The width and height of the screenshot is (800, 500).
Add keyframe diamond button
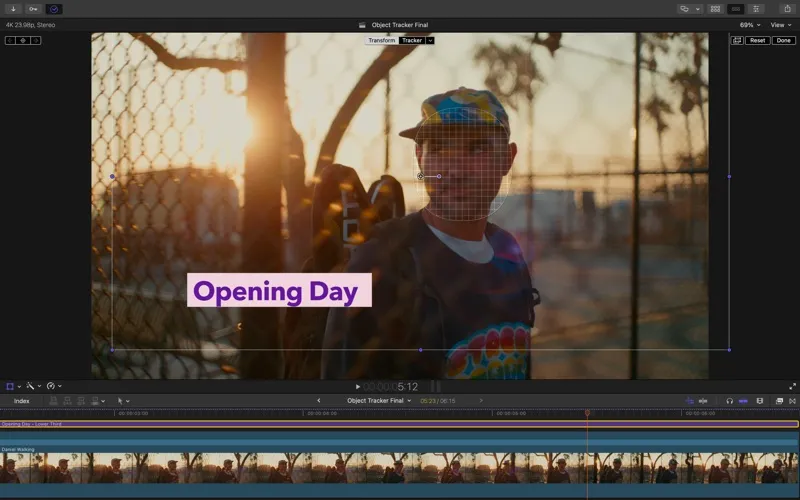[x=23, y=40]
